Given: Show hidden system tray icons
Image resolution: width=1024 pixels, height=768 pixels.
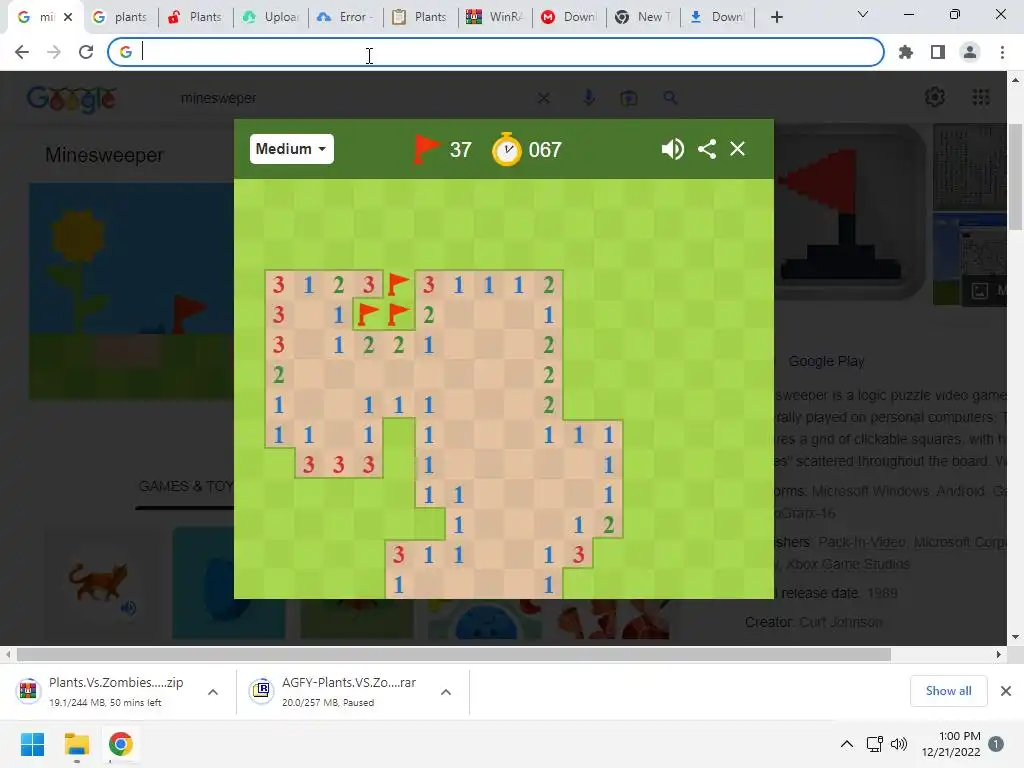Looking at the screenshot, I should tap(846, 744).
